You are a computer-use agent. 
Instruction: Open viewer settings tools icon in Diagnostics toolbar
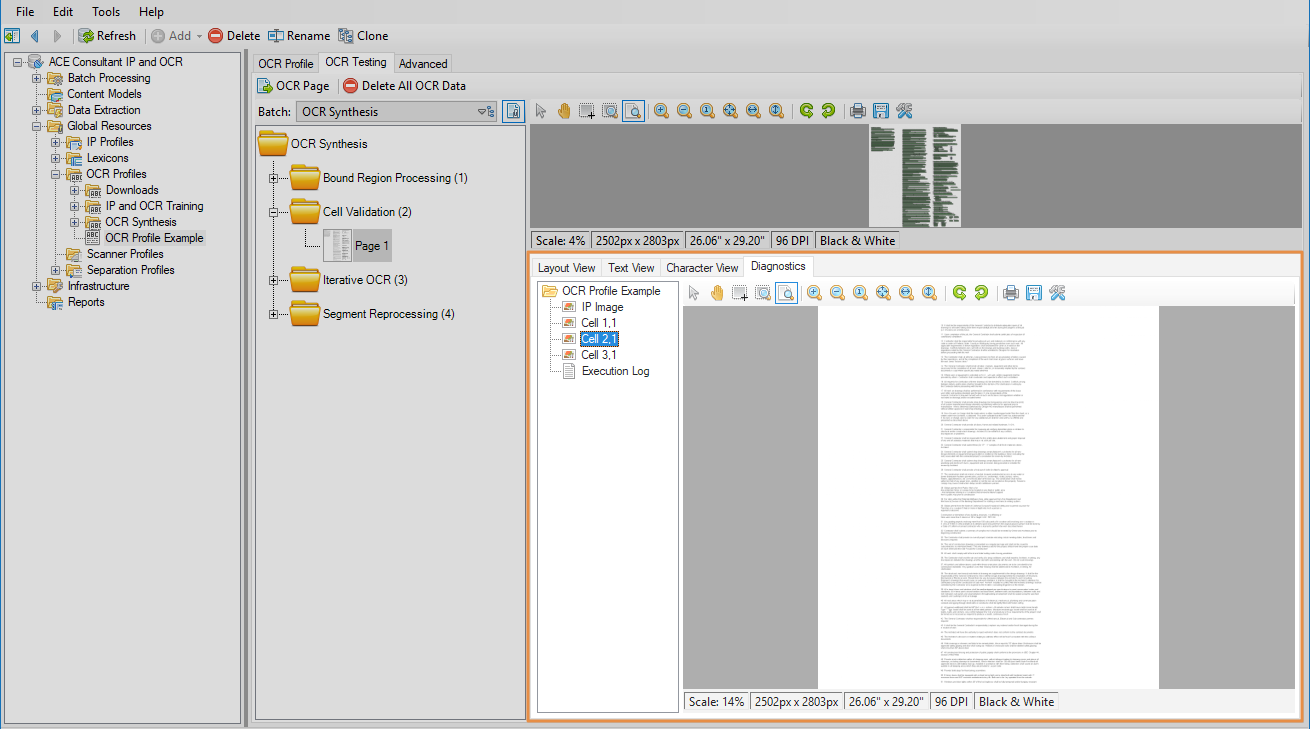(x=1057, y=293)
